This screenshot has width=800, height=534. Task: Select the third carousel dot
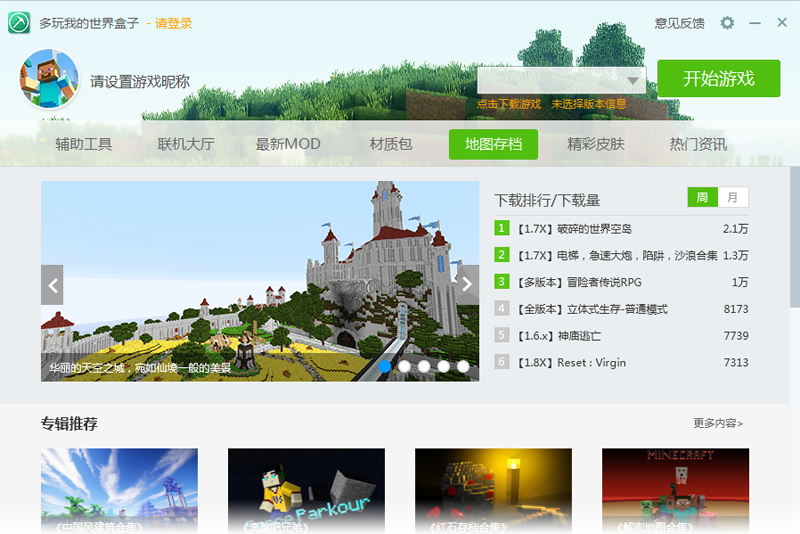point(424,366)
